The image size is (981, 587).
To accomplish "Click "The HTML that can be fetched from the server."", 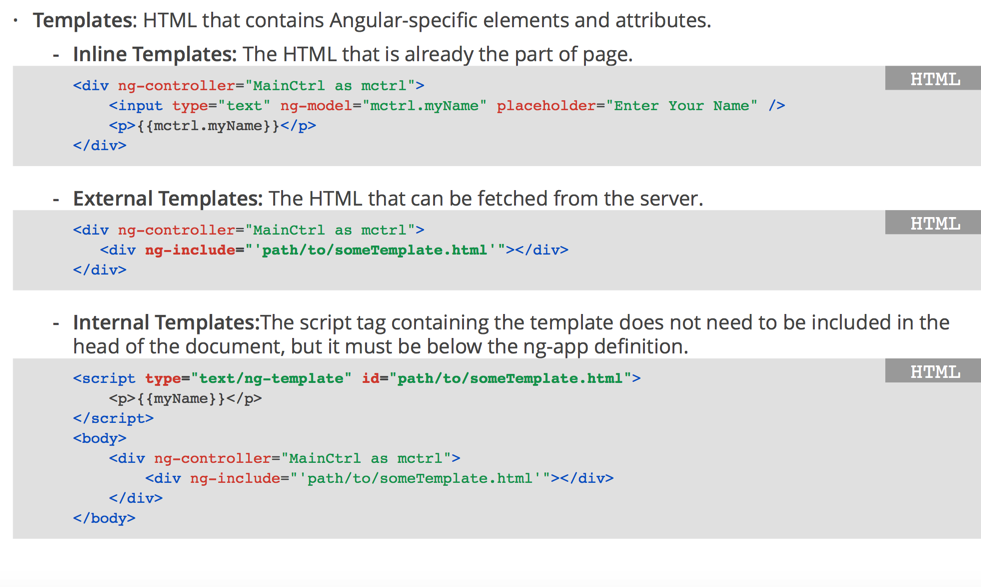I will click(x=486, y=199).
